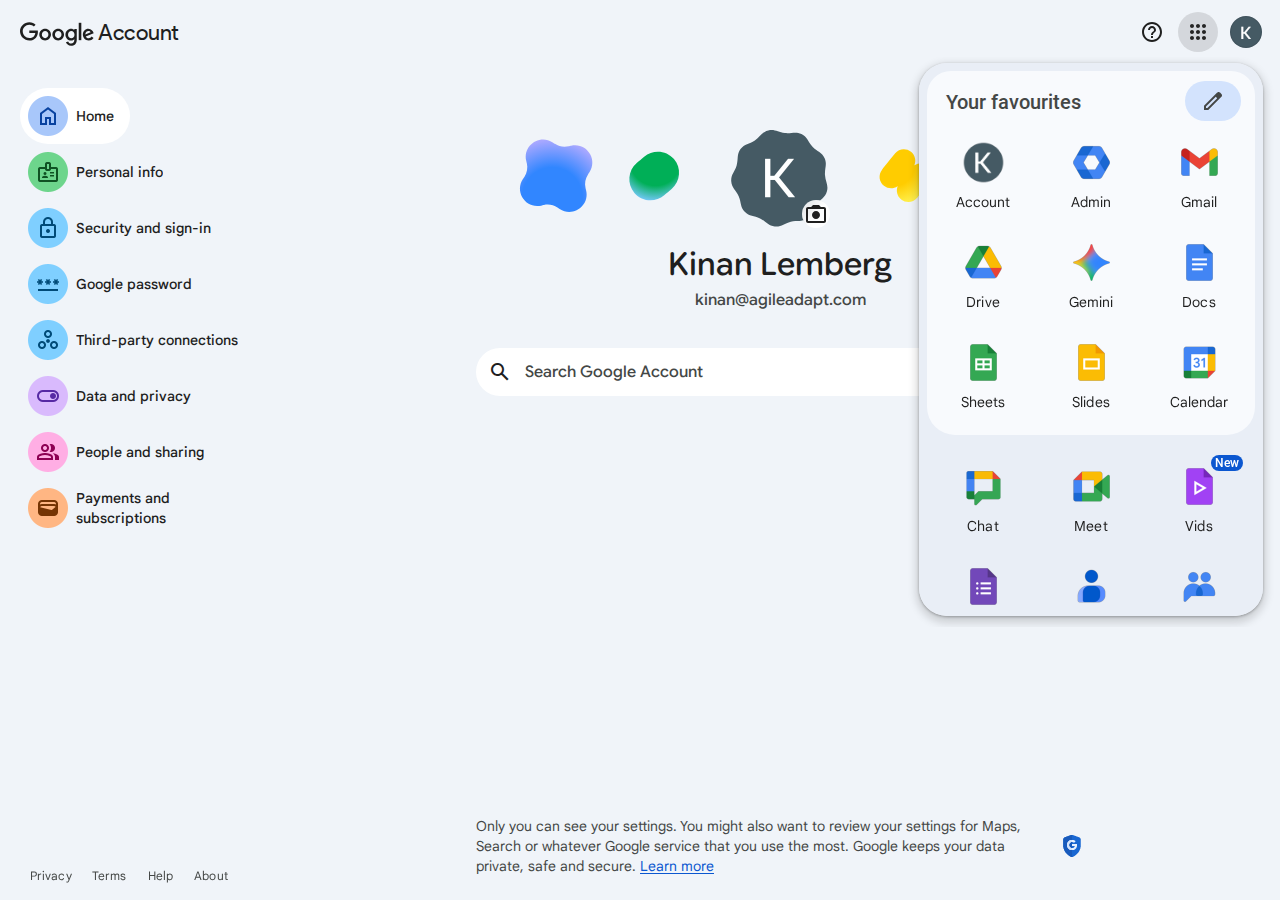Edit favourites with the pencil button

1212,101
